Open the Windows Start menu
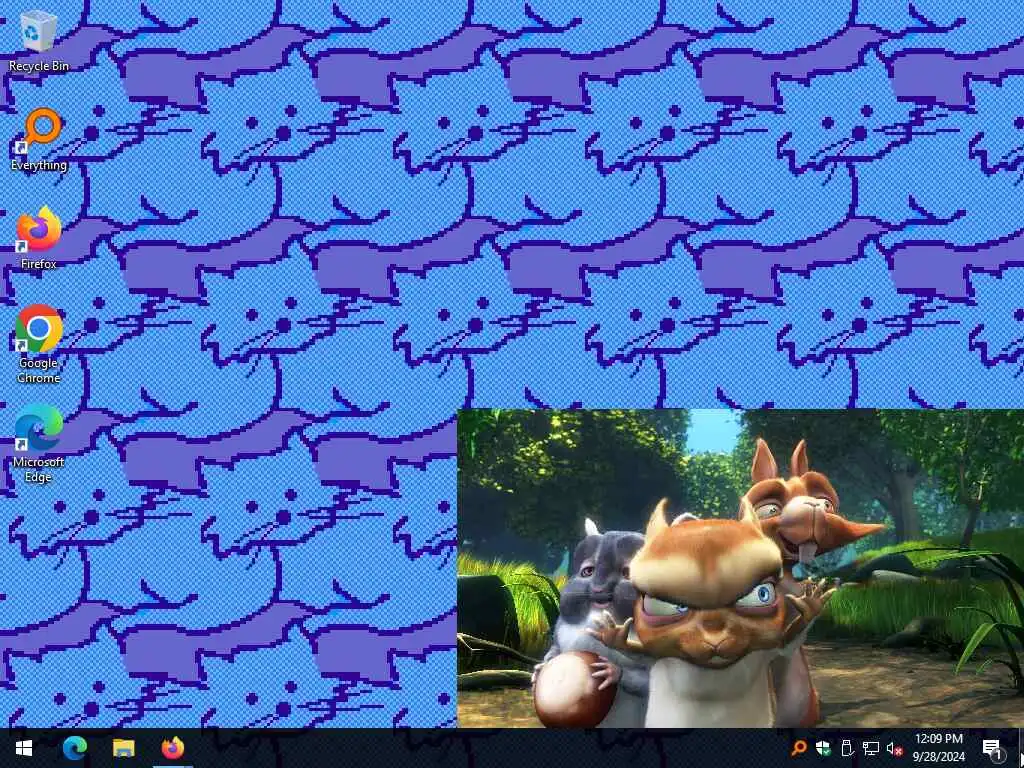Screen dimensions: 1024x768 [x=24, y=748]
